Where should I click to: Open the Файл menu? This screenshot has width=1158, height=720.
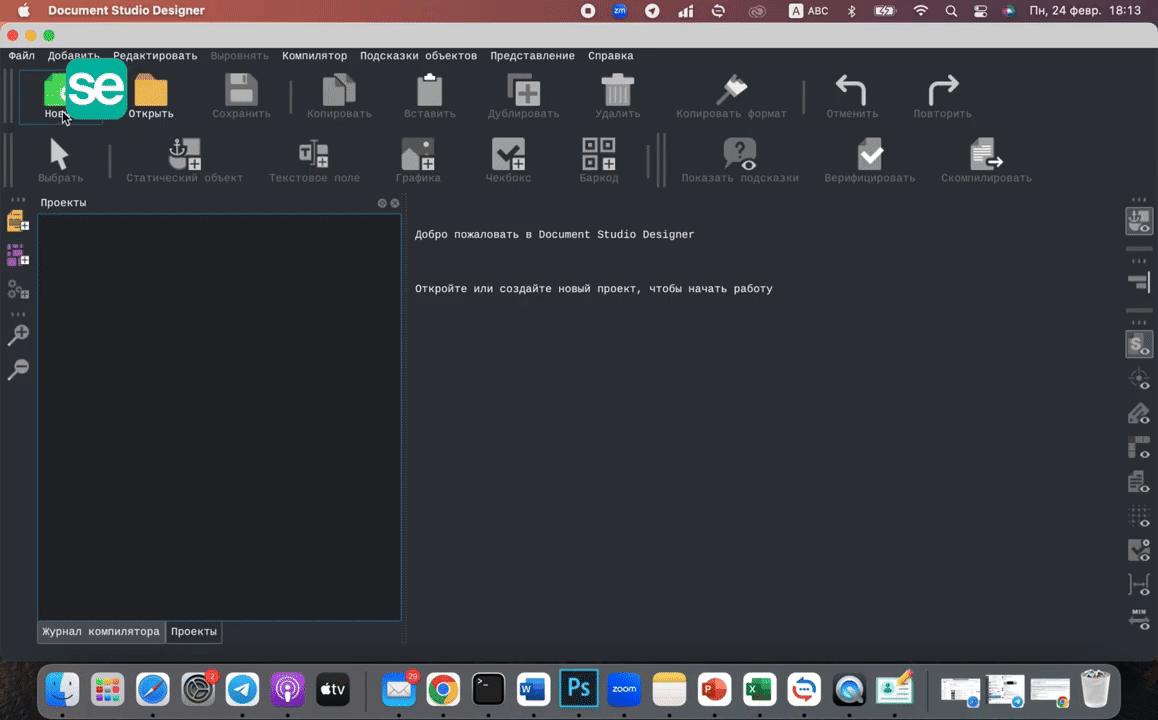[21, 56]
